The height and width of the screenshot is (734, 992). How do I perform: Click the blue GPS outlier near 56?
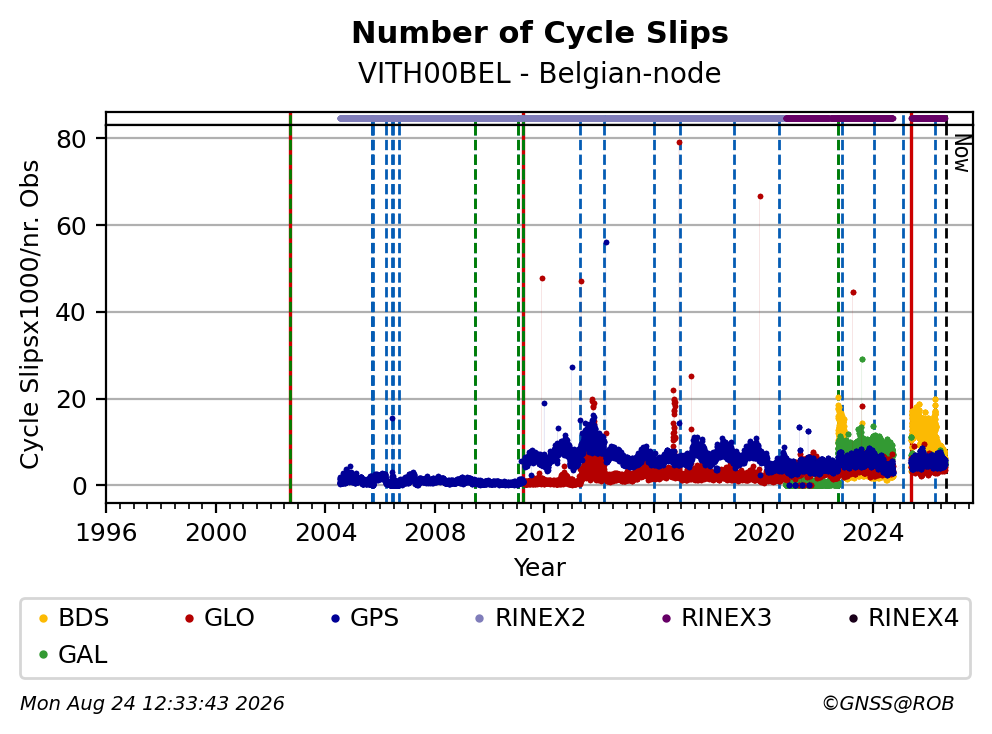click(x=606, y=242)
